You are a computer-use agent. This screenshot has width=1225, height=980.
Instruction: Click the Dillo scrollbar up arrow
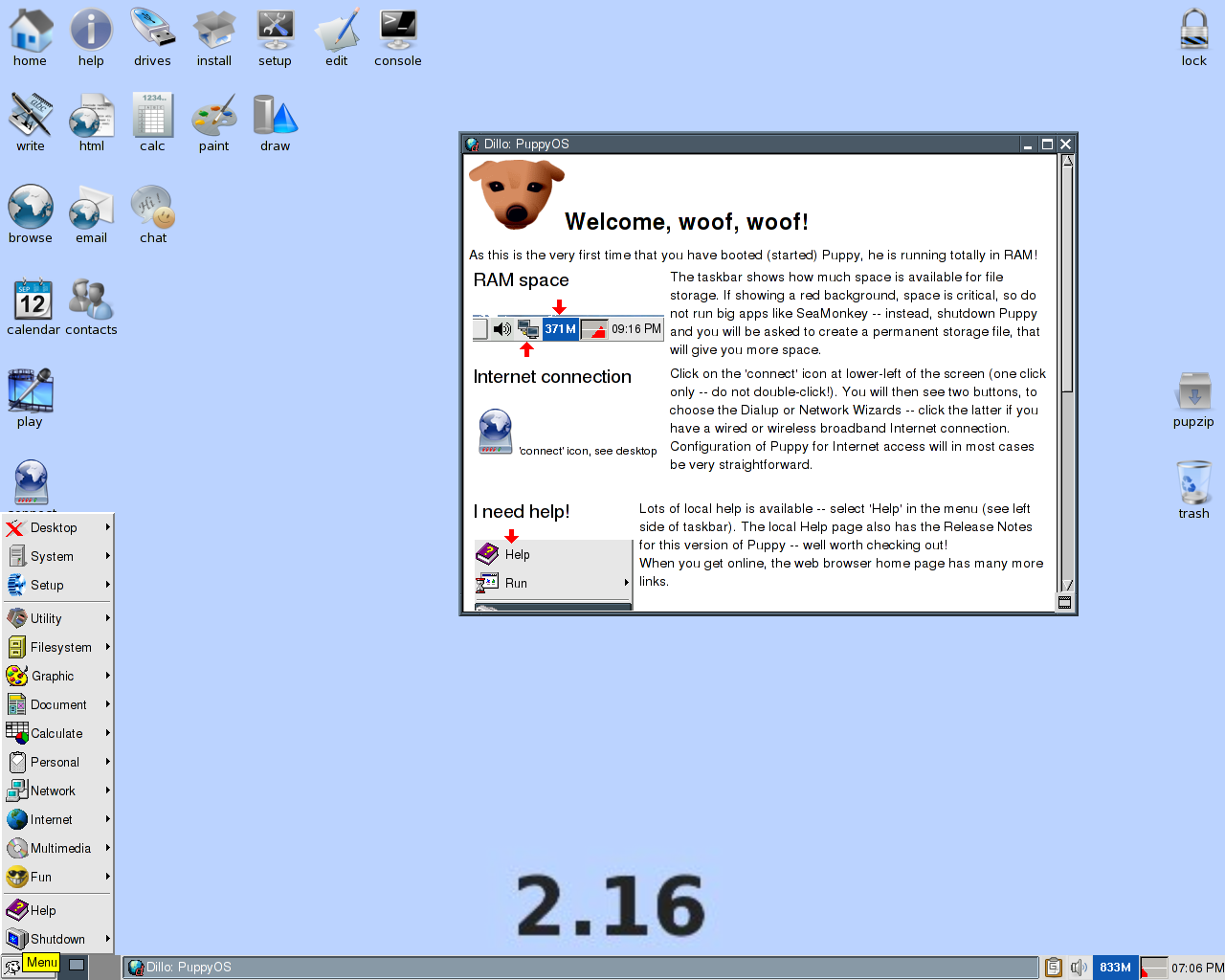tap(1067, 161)
